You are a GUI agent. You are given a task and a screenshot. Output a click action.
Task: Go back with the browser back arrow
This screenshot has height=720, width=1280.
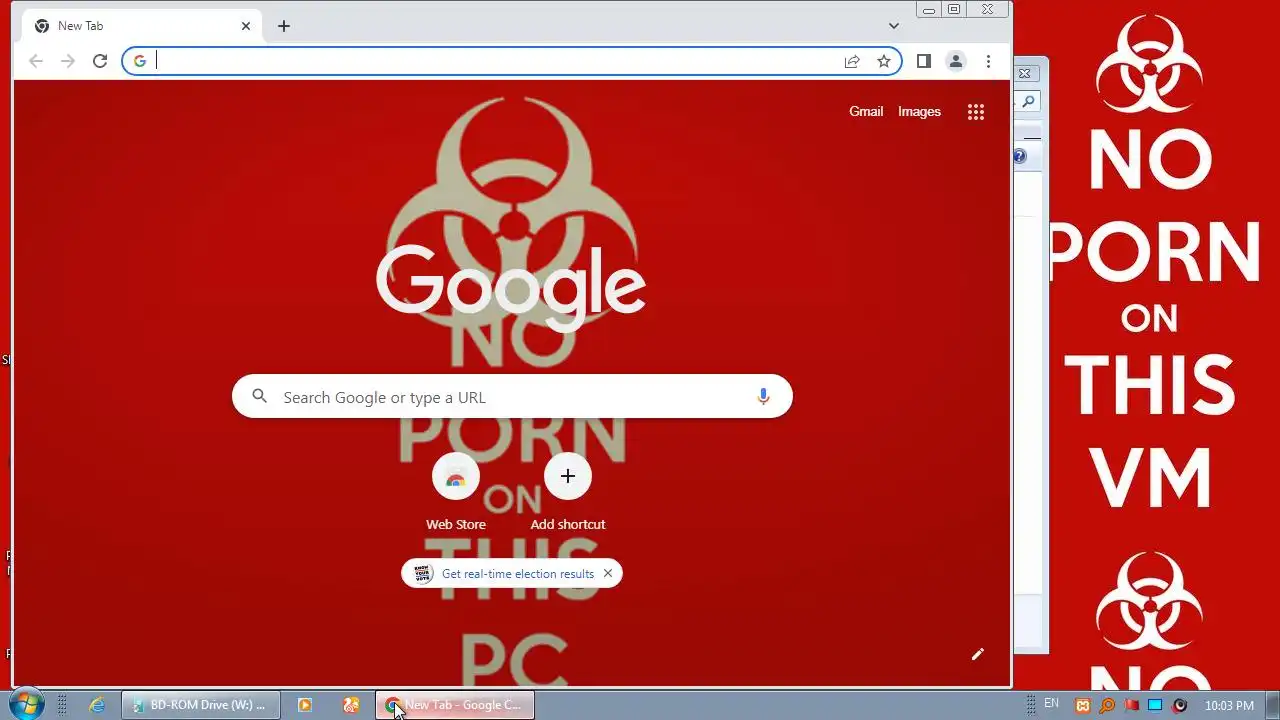click(x=36, y=61)
